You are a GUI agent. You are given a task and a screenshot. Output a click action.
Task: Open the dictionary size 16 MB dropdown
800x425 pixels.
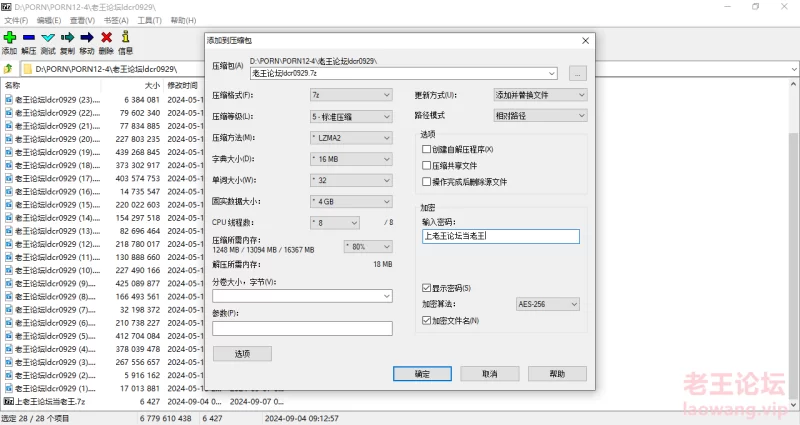point(351,159)
